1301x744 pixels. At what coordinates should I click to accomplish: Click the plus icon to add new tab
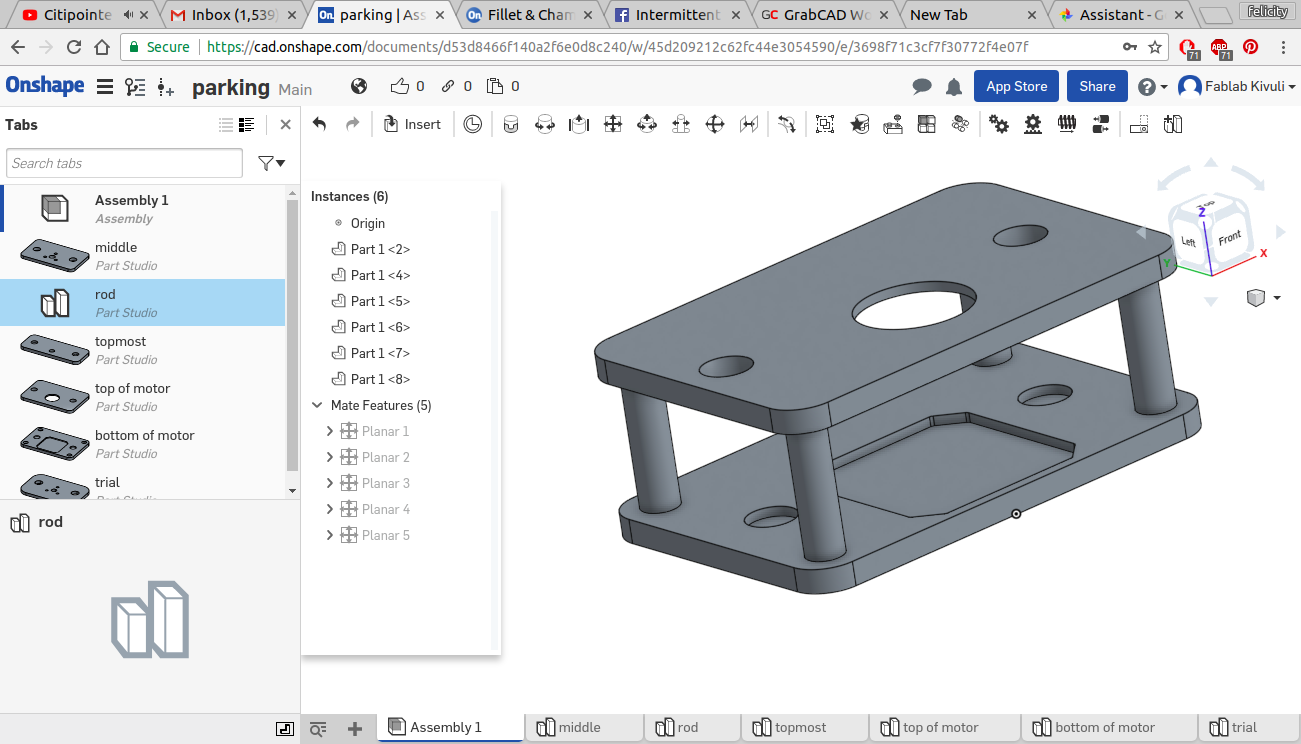click(x=354, y=729)
